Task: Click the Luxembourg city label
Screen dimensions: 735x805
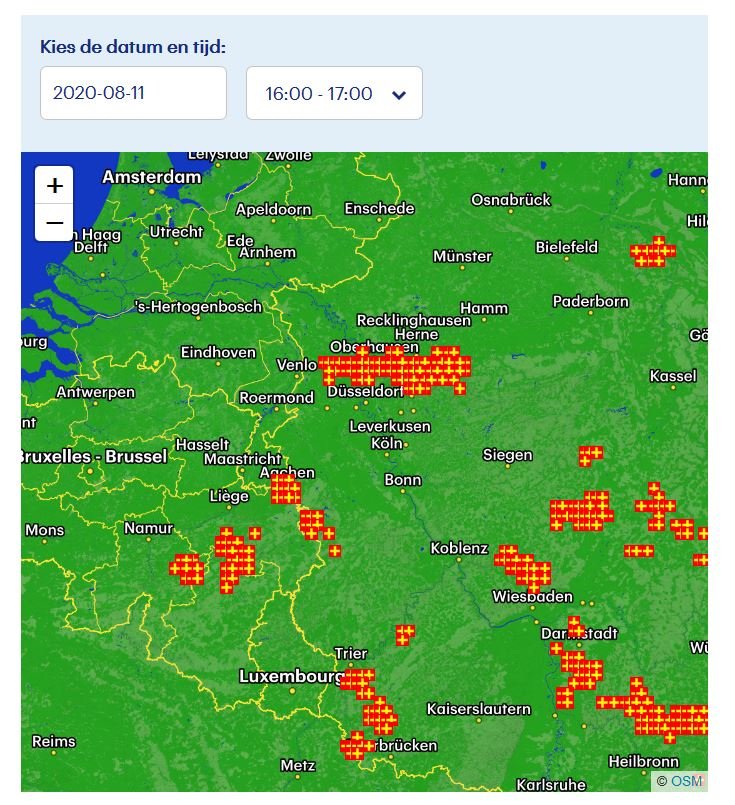Action: [292, 677]
